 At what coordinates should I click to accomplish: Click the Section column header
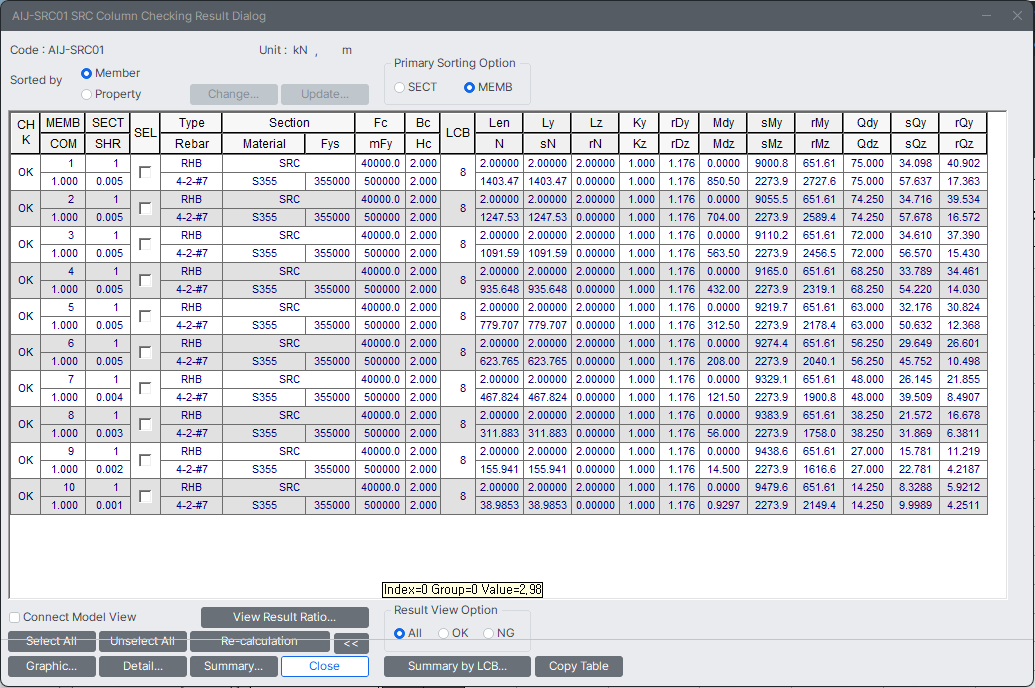pyautogui.click(x=289, y=123)
